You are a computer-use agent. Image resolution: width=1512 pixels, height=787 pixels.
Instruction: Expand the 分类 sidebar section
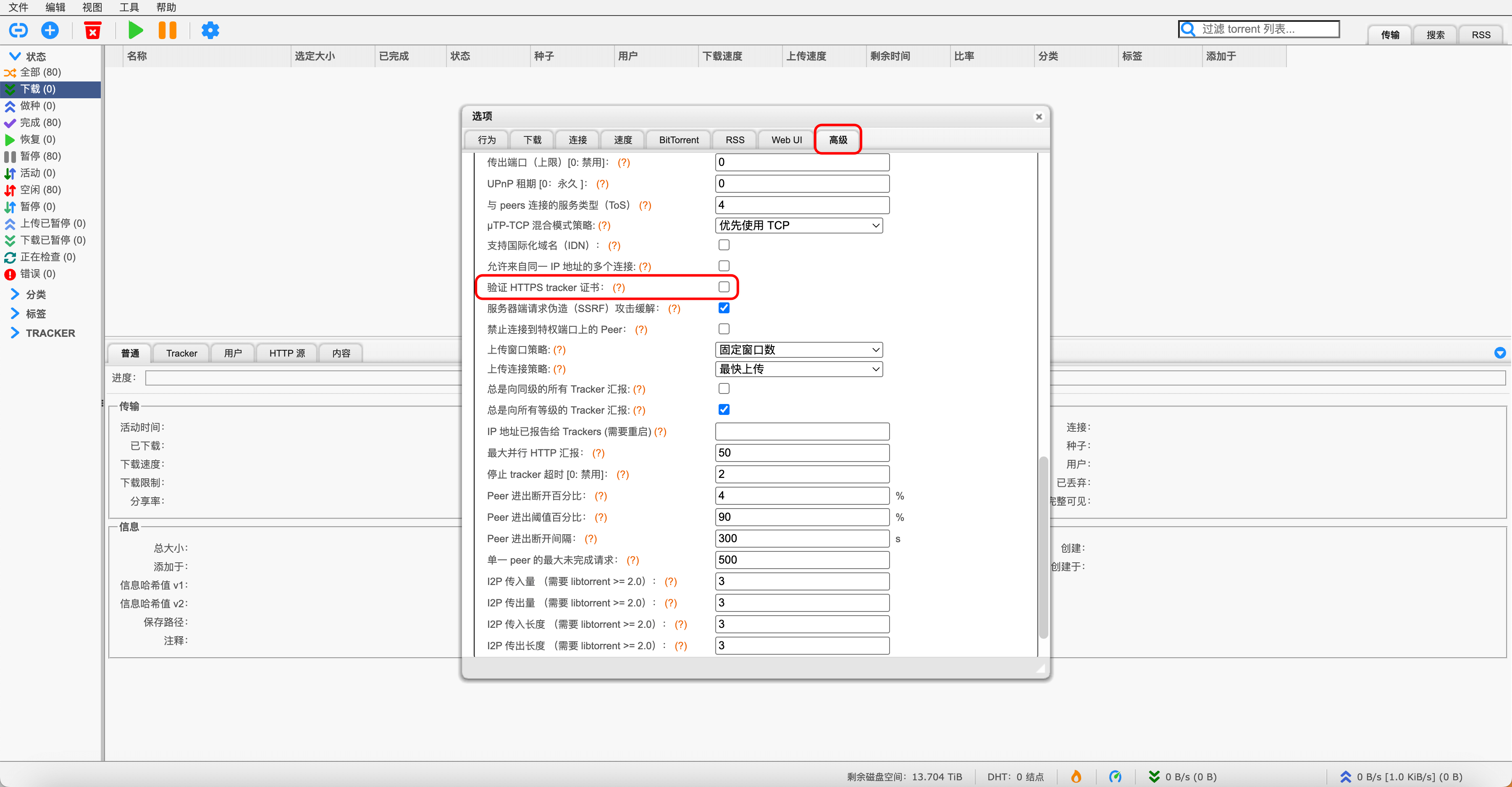click(x=15, y=294)
